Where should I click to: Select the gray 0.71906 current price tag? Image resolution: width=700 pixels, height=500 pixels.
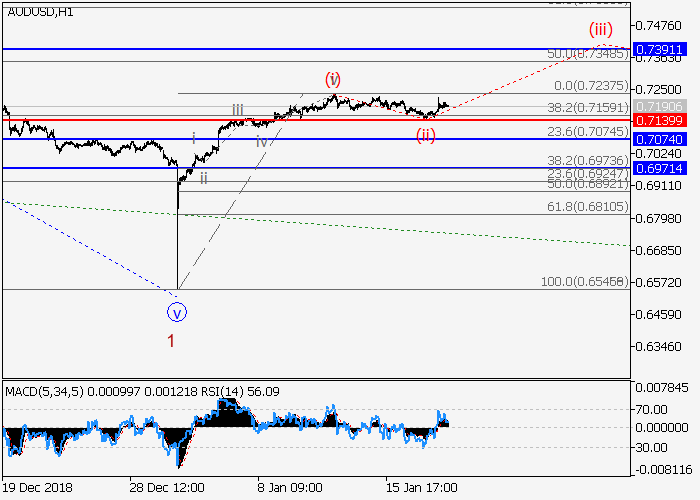[x=662, y=105]
